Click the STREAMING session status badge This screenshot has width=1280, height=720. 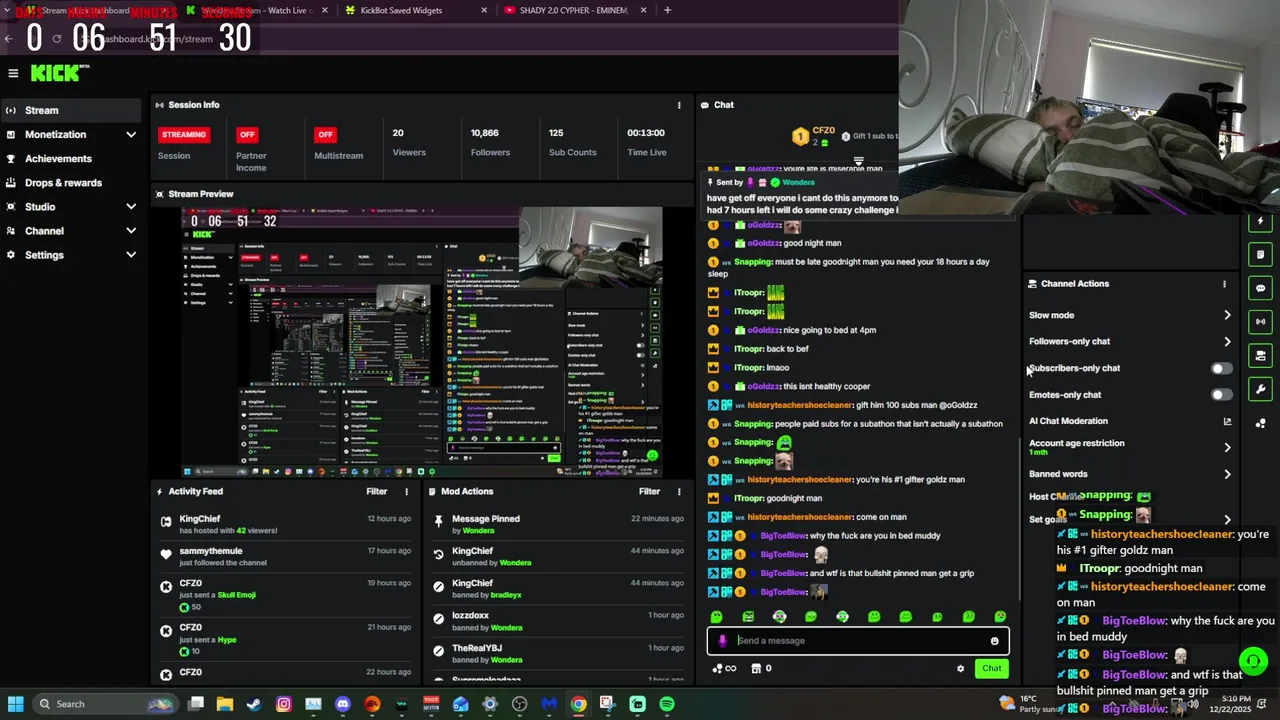click(x=184, y=134)
